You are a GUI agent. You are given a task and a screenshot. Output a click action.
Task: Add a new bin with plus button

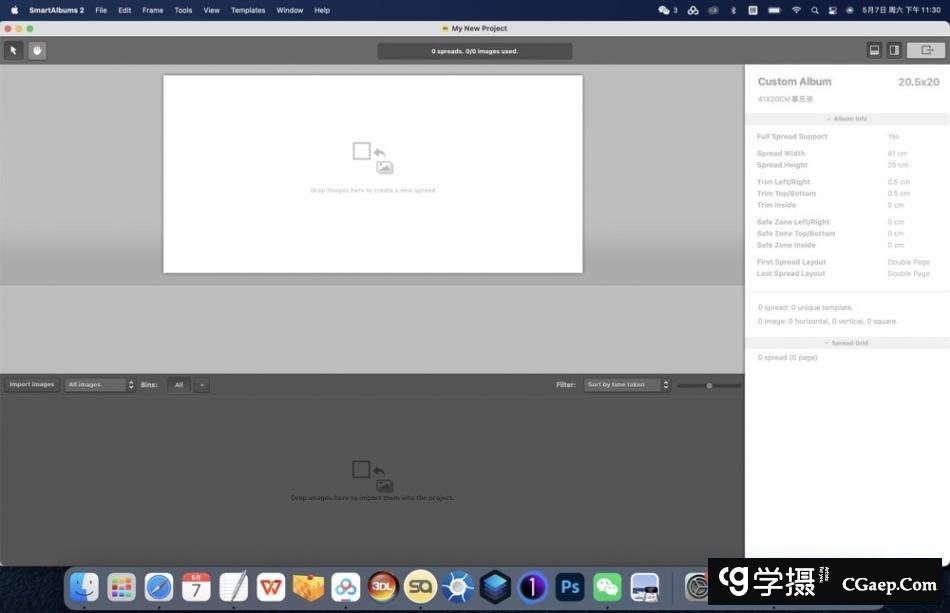pos(202,385)
